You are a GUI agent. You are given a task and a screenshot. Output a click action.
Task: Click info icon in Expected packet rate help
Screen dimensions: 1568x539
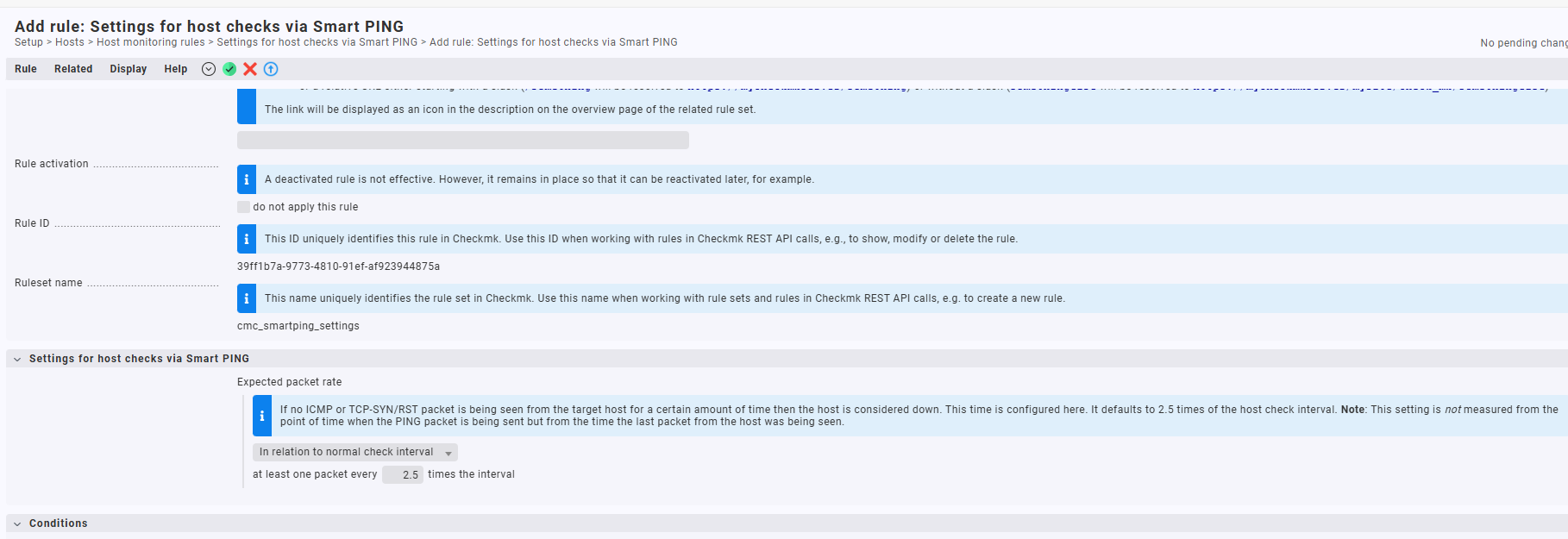[262, 416]
